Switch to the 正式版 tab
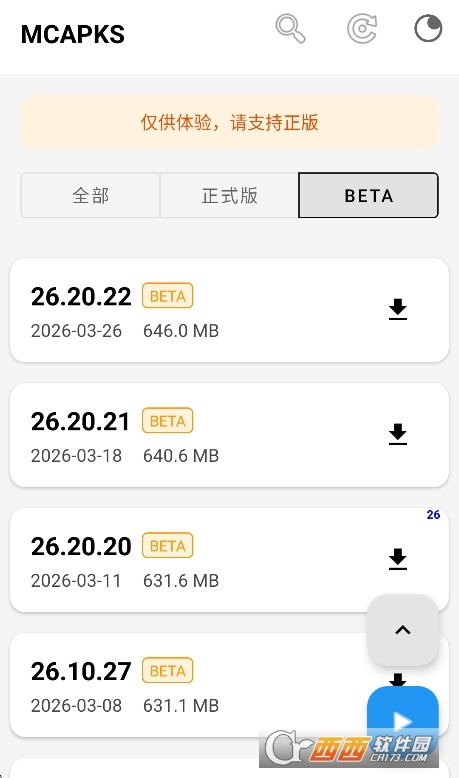The width and height of the screenshot is (459, 778). (229, 195)
